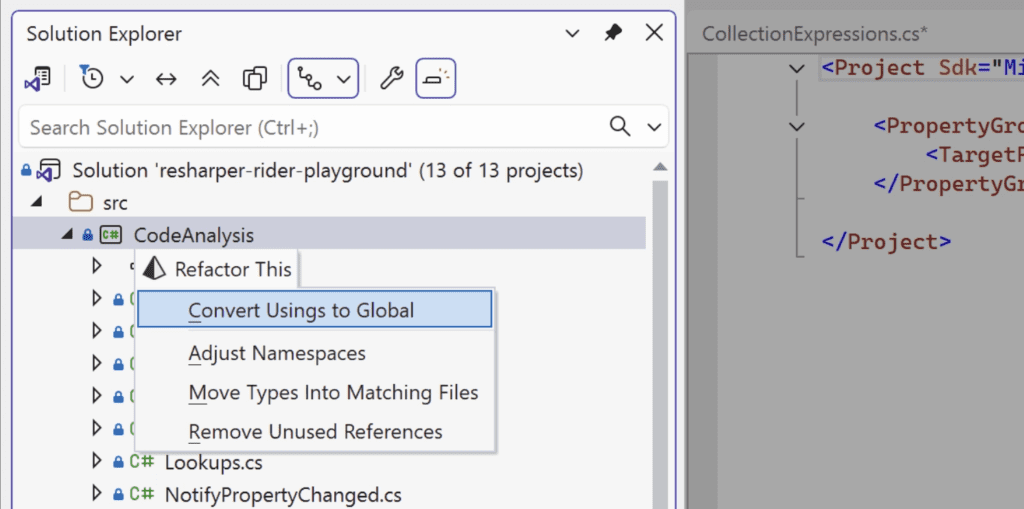Screen dimensions: 1024x509
Task: Choose Move Types Into Matching Files
Action: click(333, 393)
